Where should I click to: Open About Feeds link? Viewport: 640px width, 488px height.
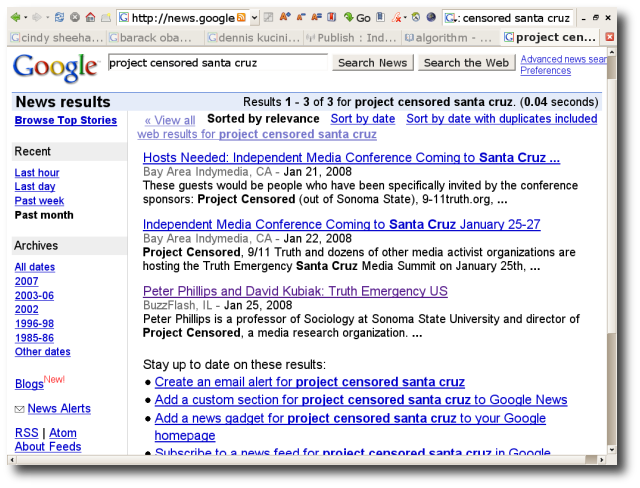(x=48, y=446)
